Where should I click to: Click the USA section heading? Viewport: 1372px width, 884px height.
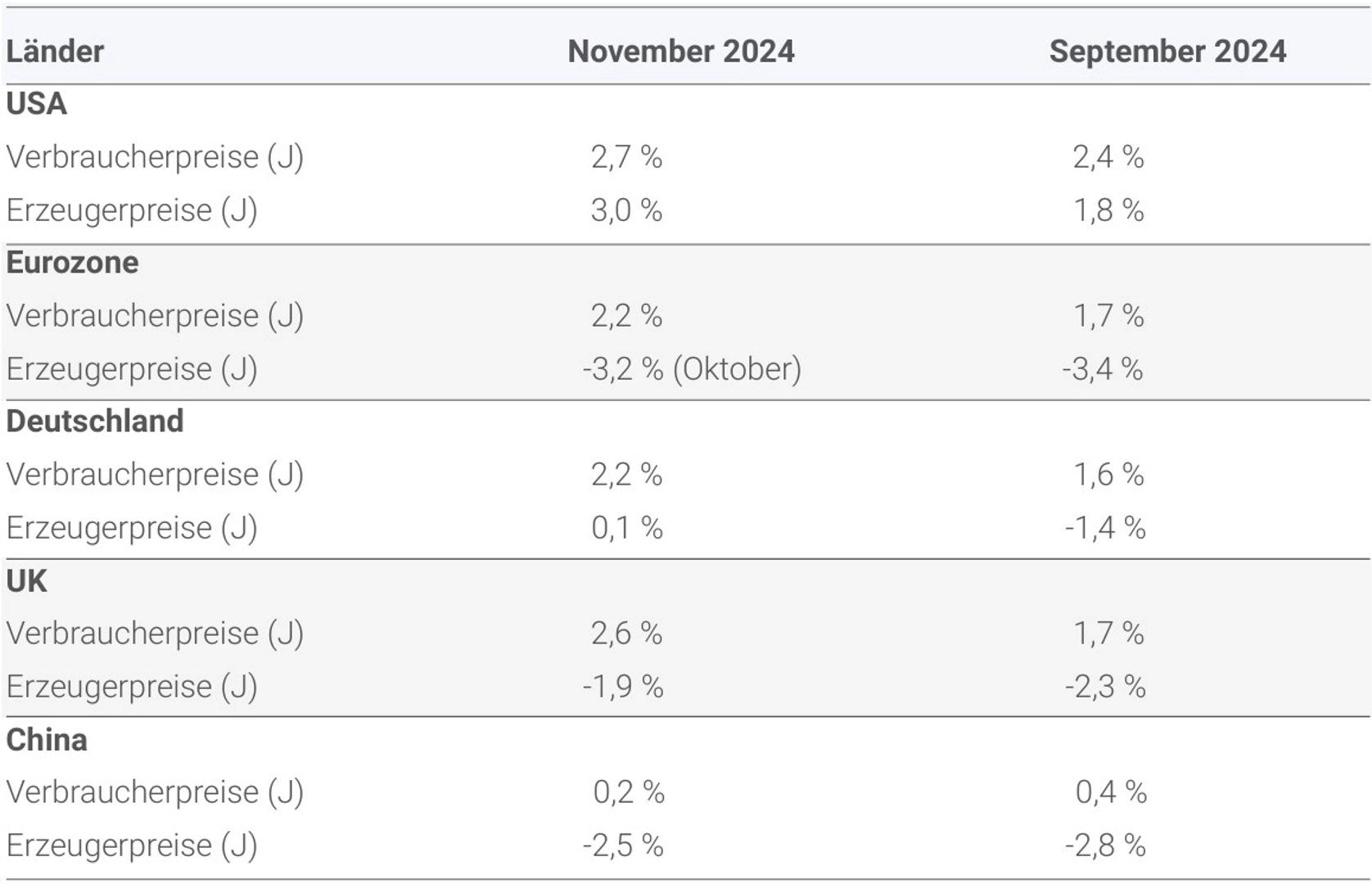[x=36, y=104]
